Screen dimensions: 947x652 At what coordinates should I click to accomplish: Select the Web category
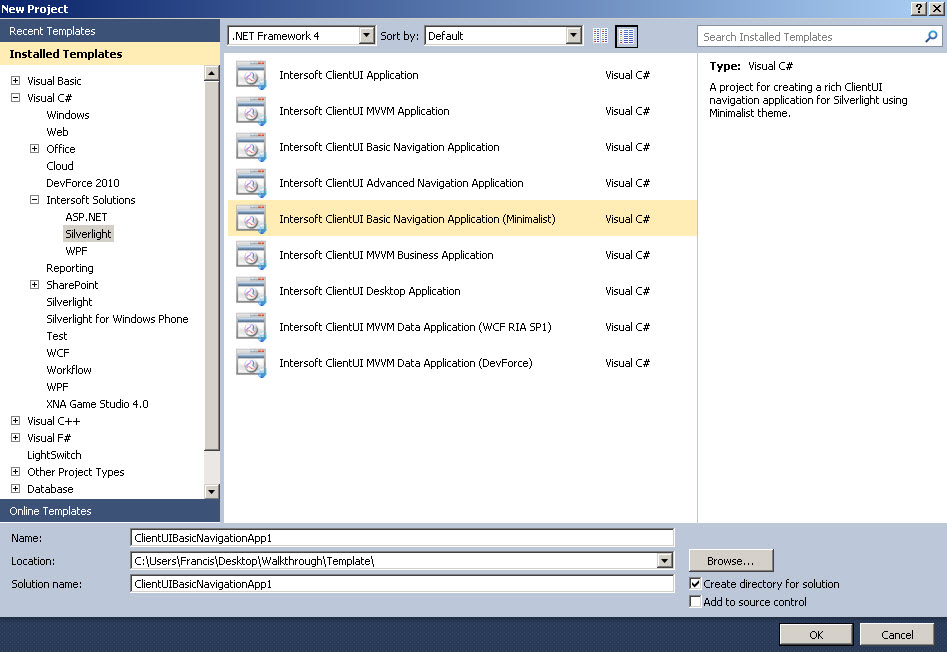pyautogui.click(x=57, y=132)
